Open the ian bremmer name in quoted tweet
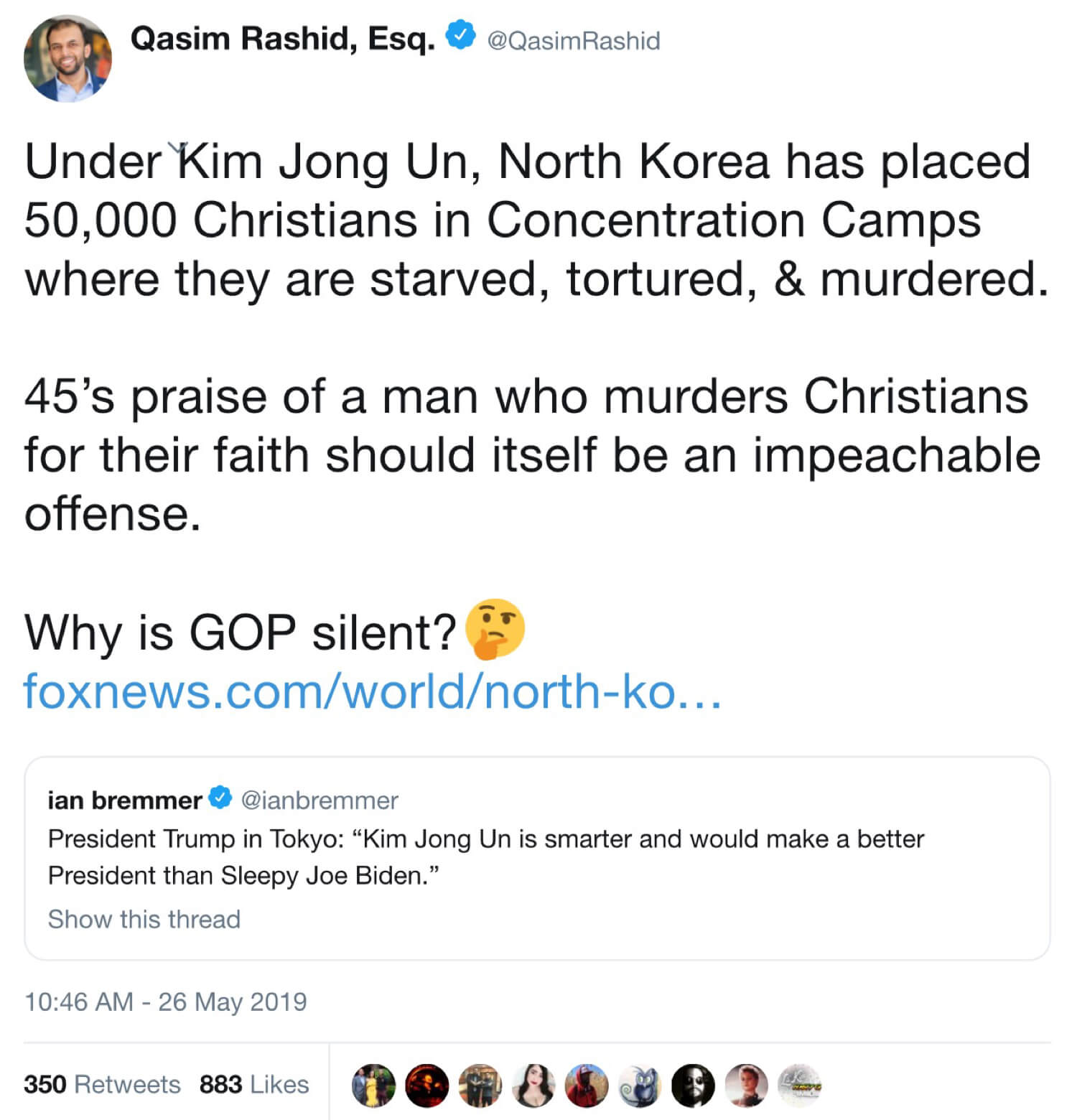Screen dimensions: 1077x1120 point(124,800)
